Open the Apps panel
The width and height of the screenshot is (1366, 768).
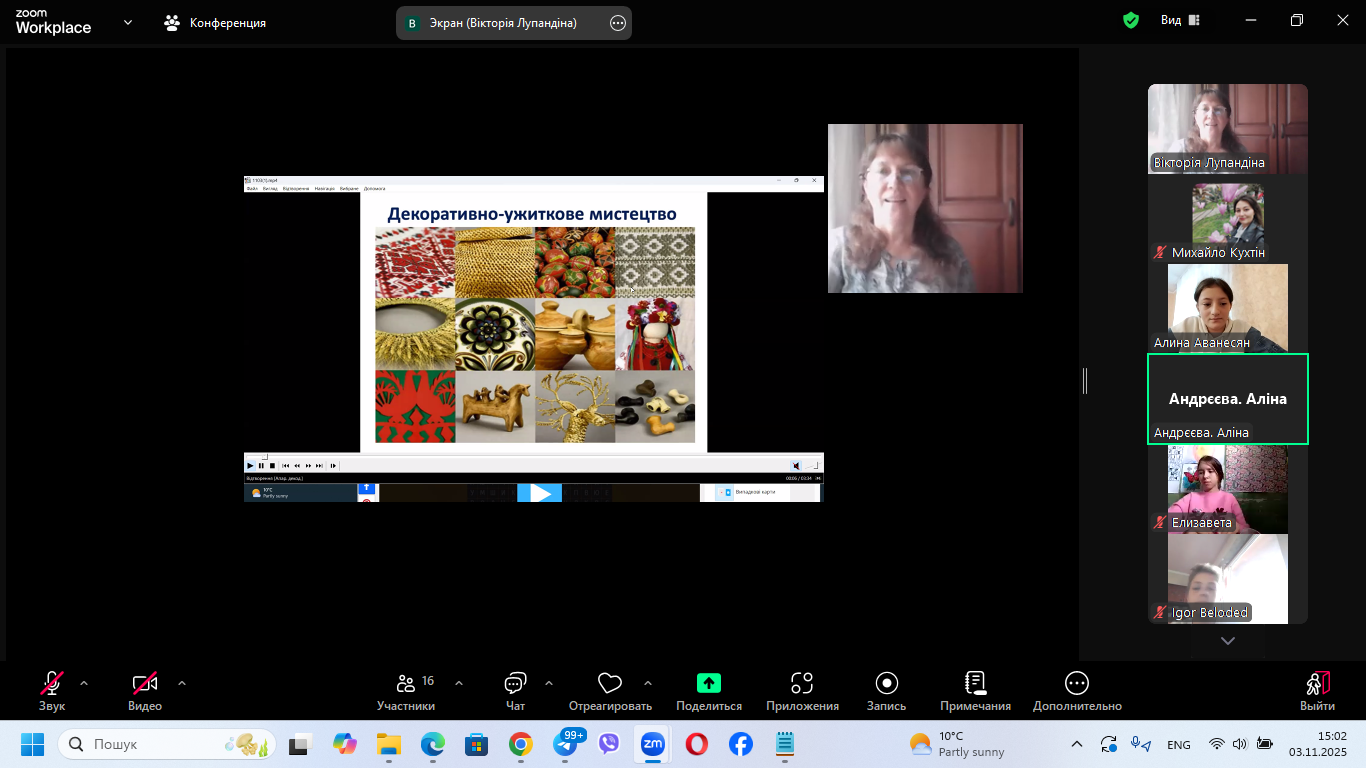click(802, 690)
